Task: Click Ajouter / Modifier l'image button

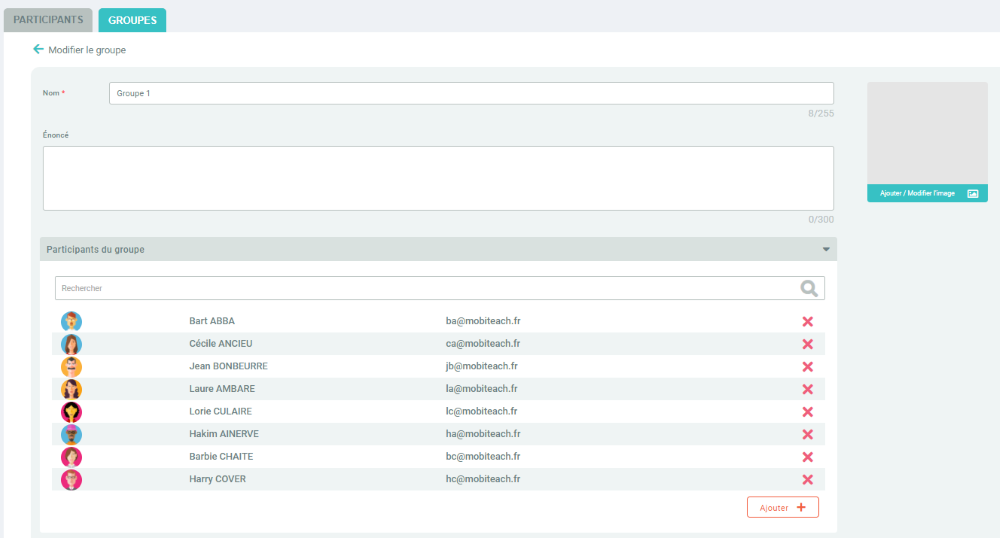Action: click(927, 193)
